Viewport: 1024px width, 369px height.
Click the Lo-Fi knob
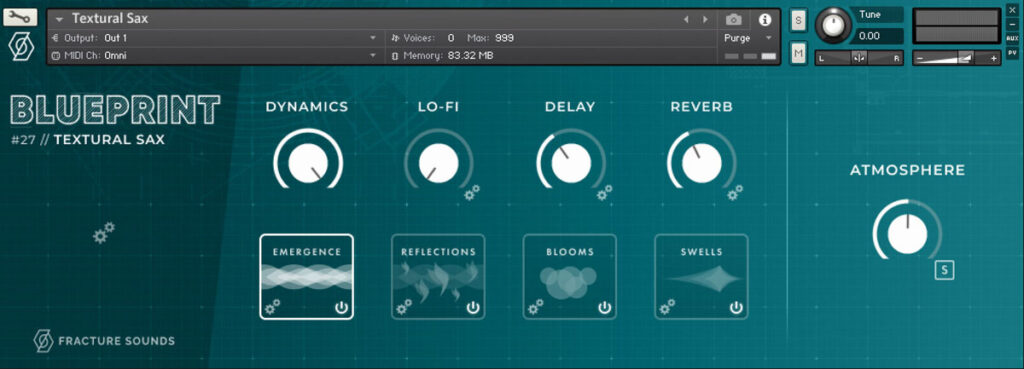coord(438,162)
